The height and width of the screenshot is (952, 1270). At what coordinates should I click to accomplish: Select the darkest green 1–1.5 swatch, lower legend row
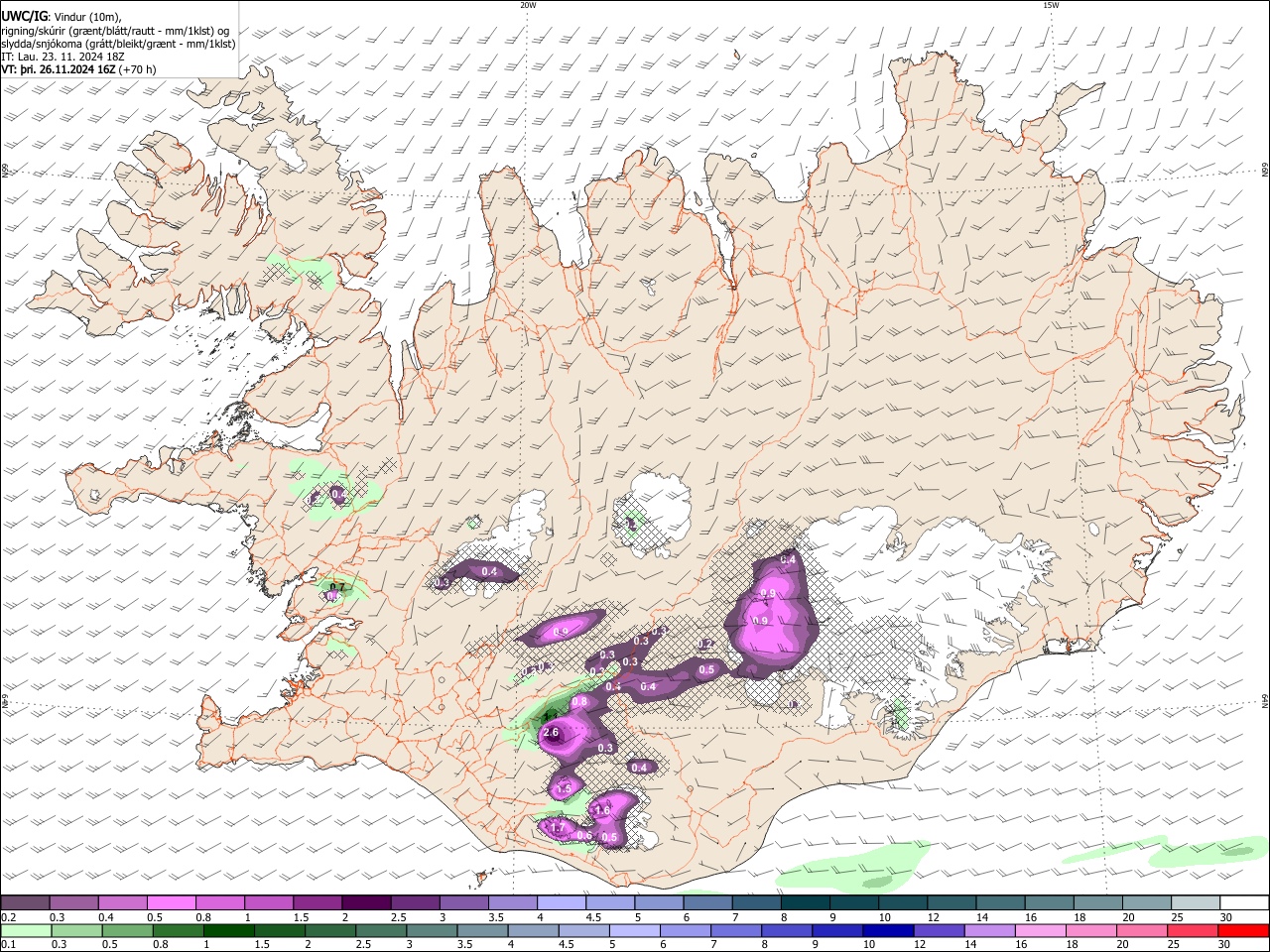point(228,930)
